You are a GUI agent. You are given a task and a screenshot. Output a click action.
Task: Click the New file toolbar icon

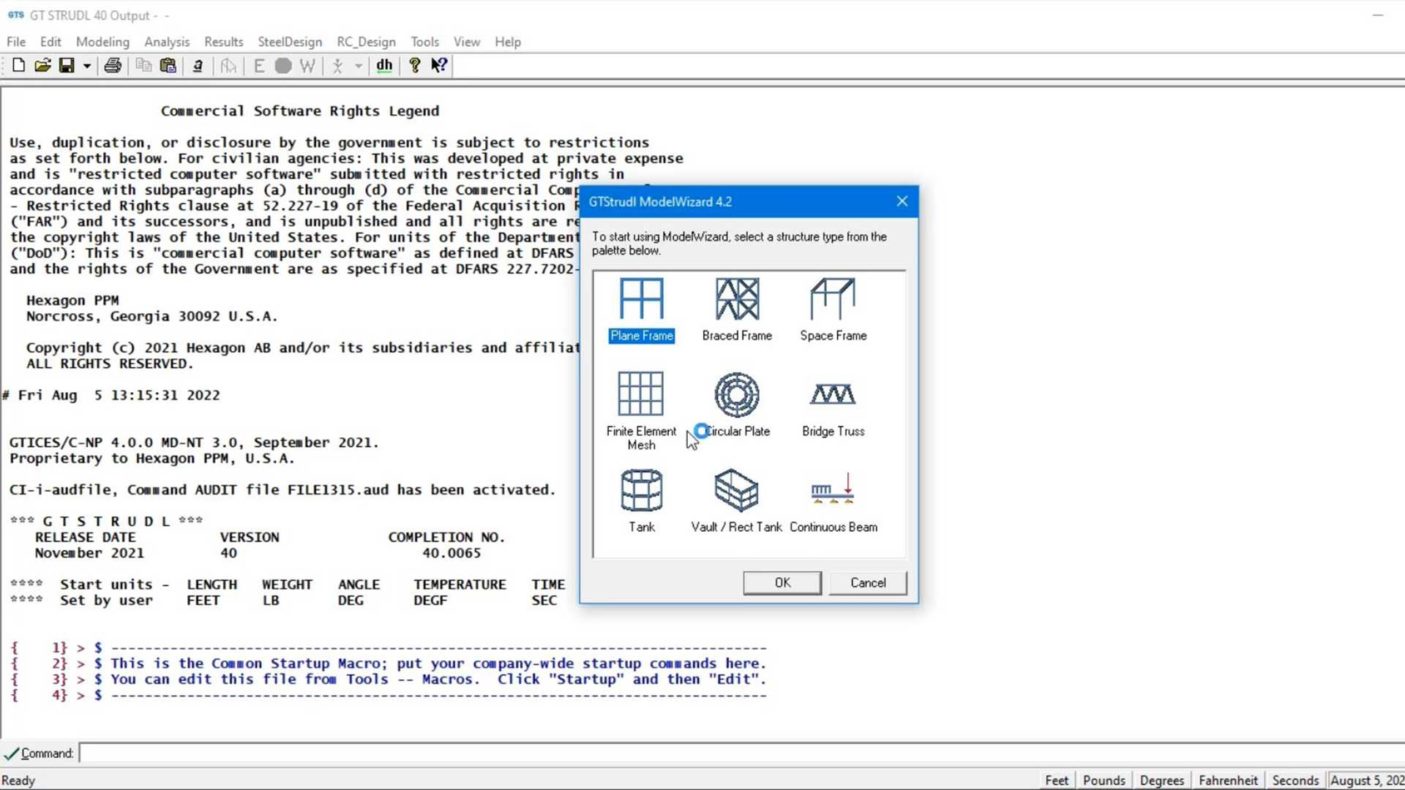pos(18,66)
